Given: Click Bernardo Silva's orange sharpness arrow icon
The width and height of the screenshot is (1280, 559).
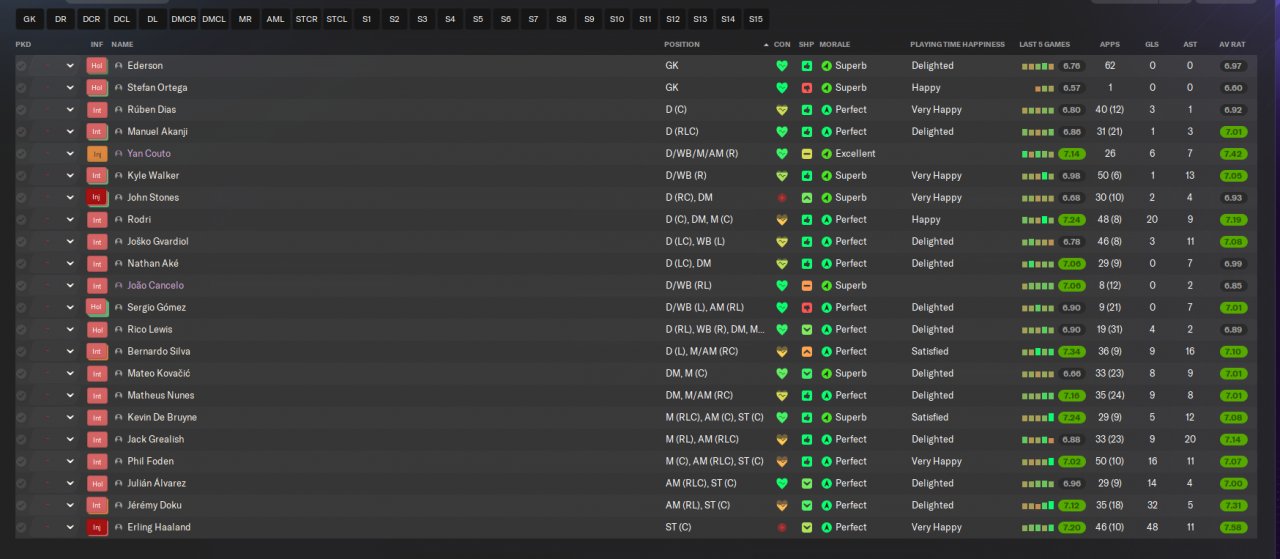Looking at the screenshot, I should [807, 352].
